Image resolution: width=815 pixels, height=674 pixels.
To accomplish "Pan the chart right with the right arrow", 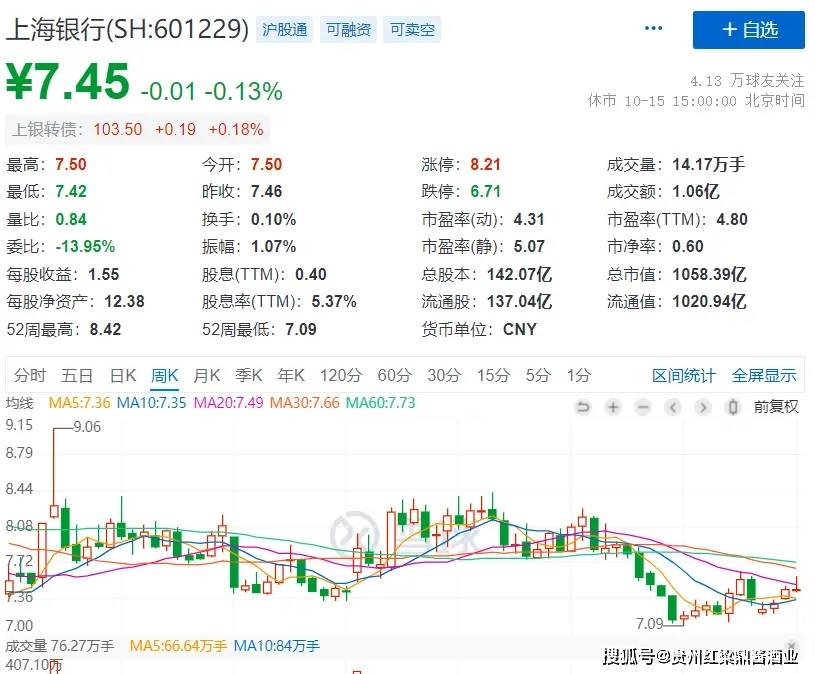I will click(x=701, y=407).
